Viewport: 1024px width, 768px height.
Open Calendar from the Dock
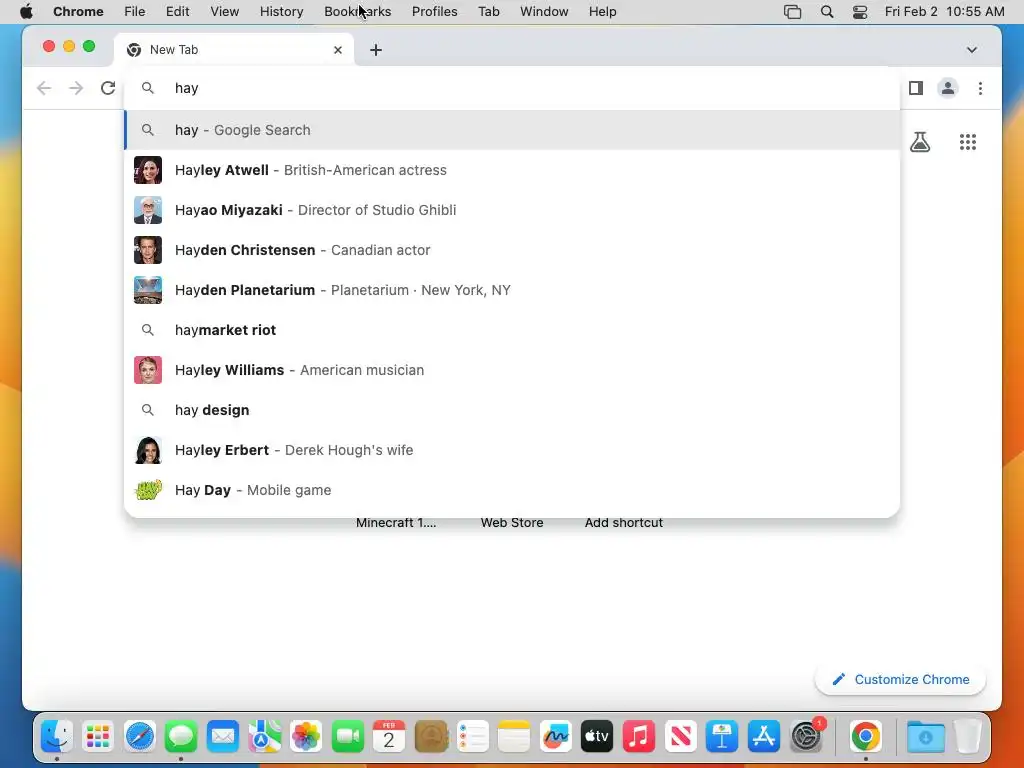pyautogui.click(x=389, y=737)
